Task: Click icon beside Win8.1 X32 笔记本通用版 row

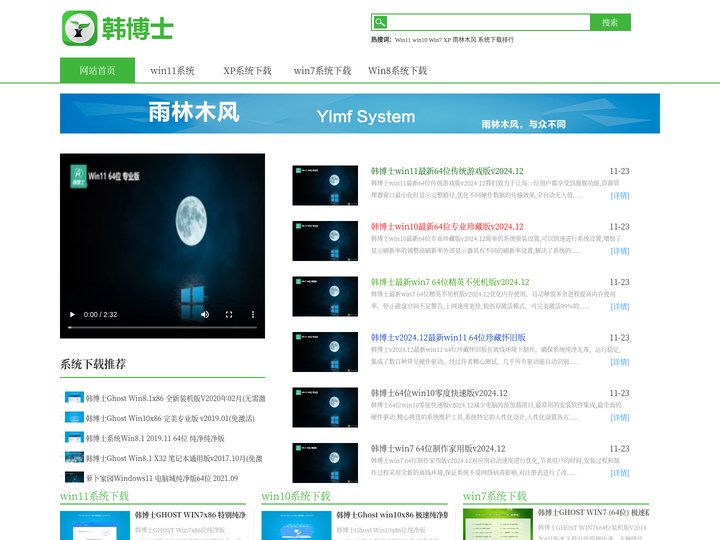Action: [74, 457]
